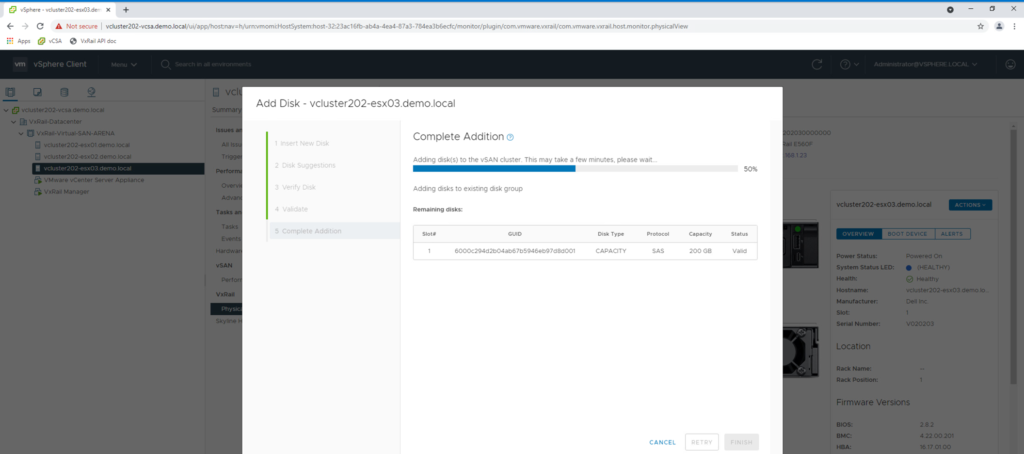Open the Storage inventory view
The image size is (1024, 454).
tap(64, 92)
